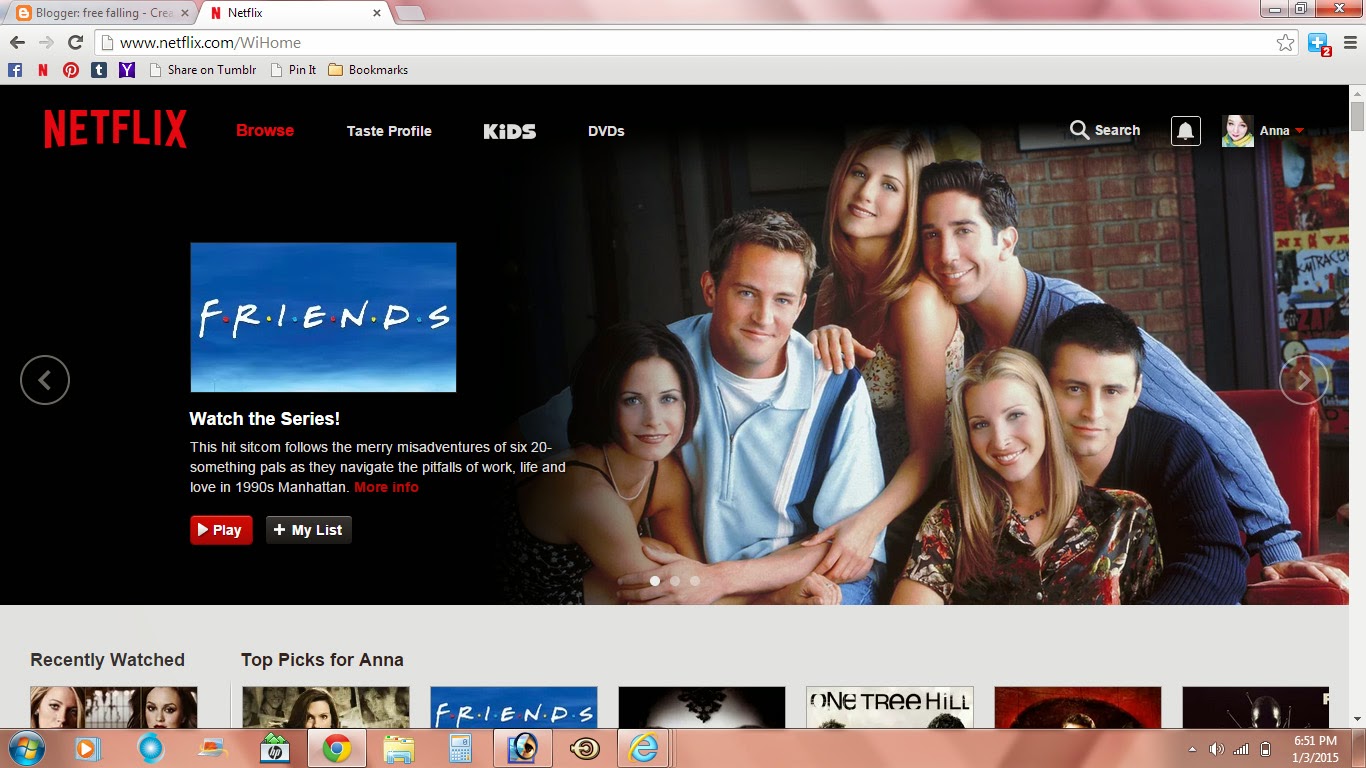This screenshot has height=768, width=1366.
Task: Open Friends thumbnail in Top Picks
Action: coord(514,707)
